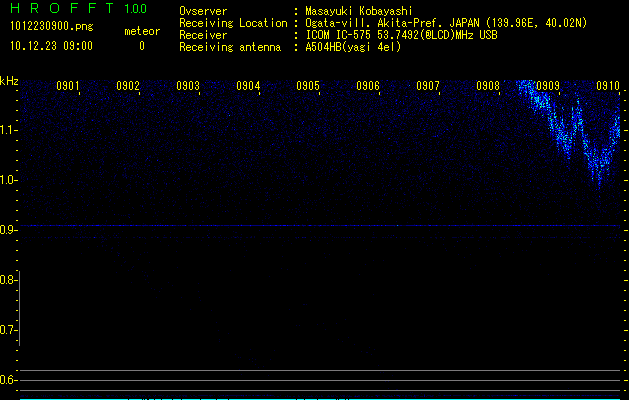The height and width of the screenshot is (400, 629).
Task: Click the 0.8 kHz axis label
Action: [7, 280]
